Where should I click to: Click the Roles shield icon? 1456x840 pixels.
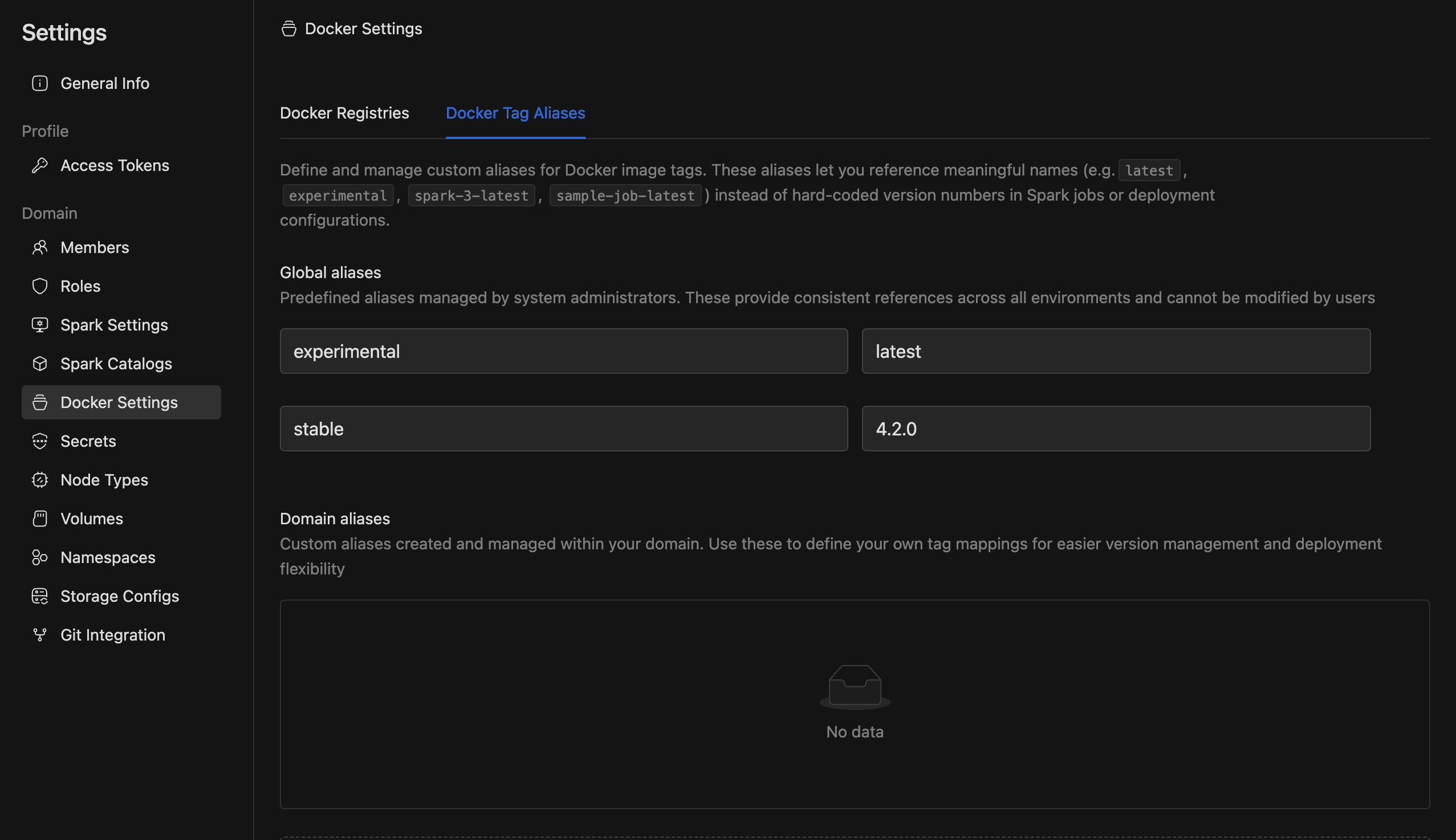click(40, 286)
